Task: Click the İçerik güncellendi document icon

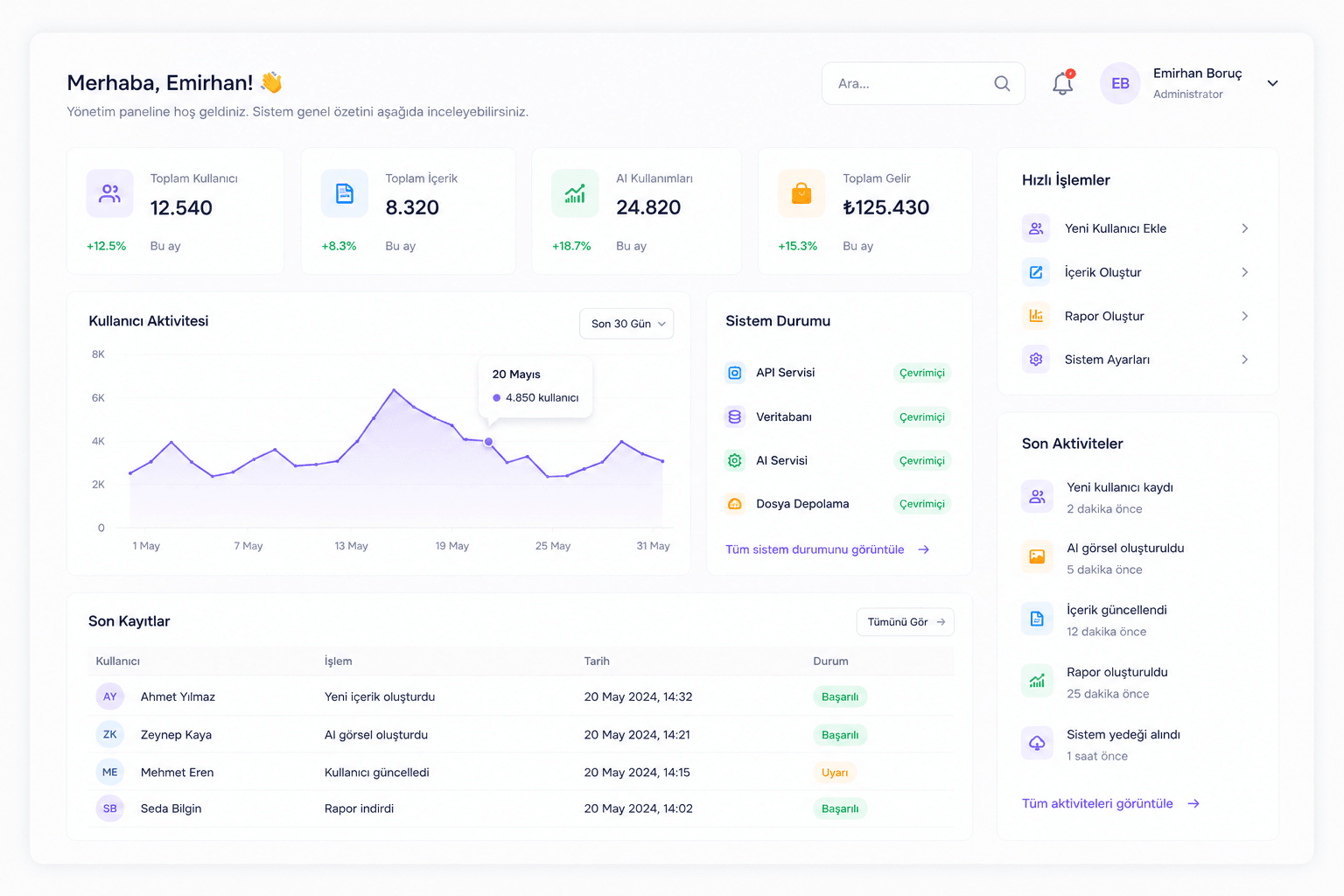Action: point(1037,619)
